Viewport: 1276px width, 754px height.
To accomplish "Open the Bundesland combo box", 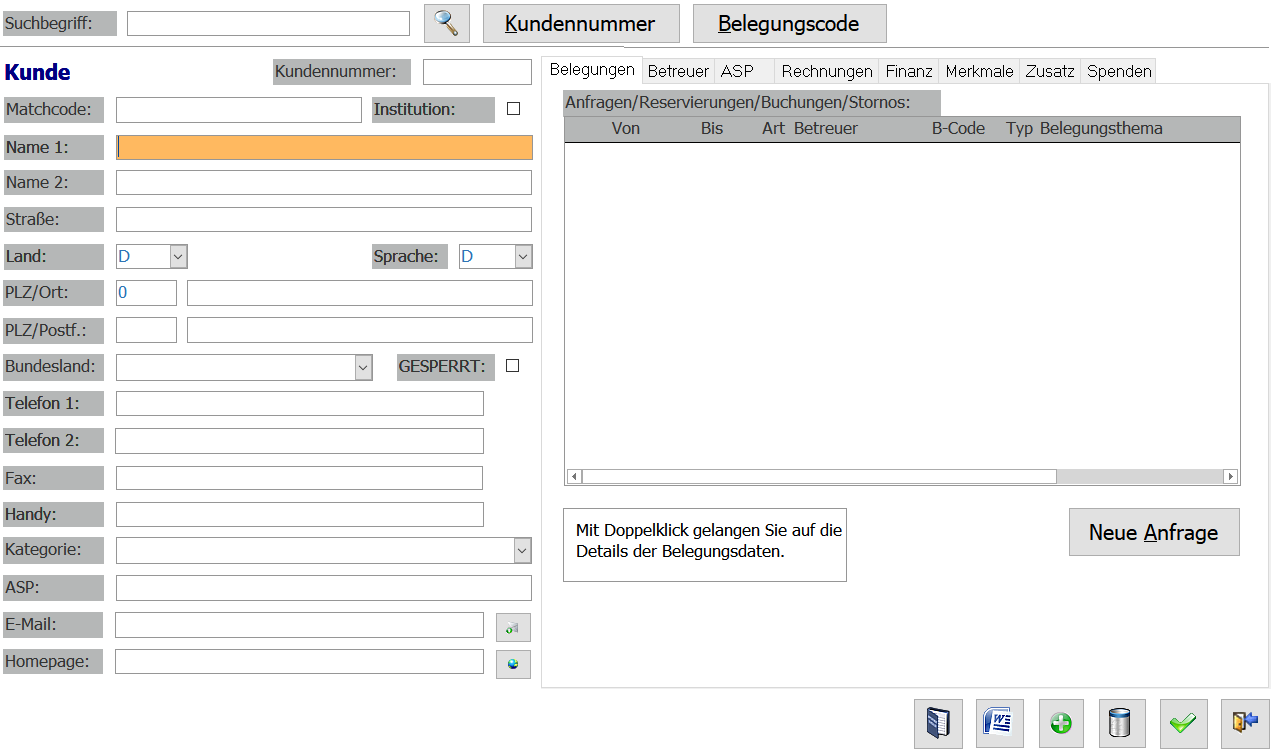I will click(x=363, y=367).
